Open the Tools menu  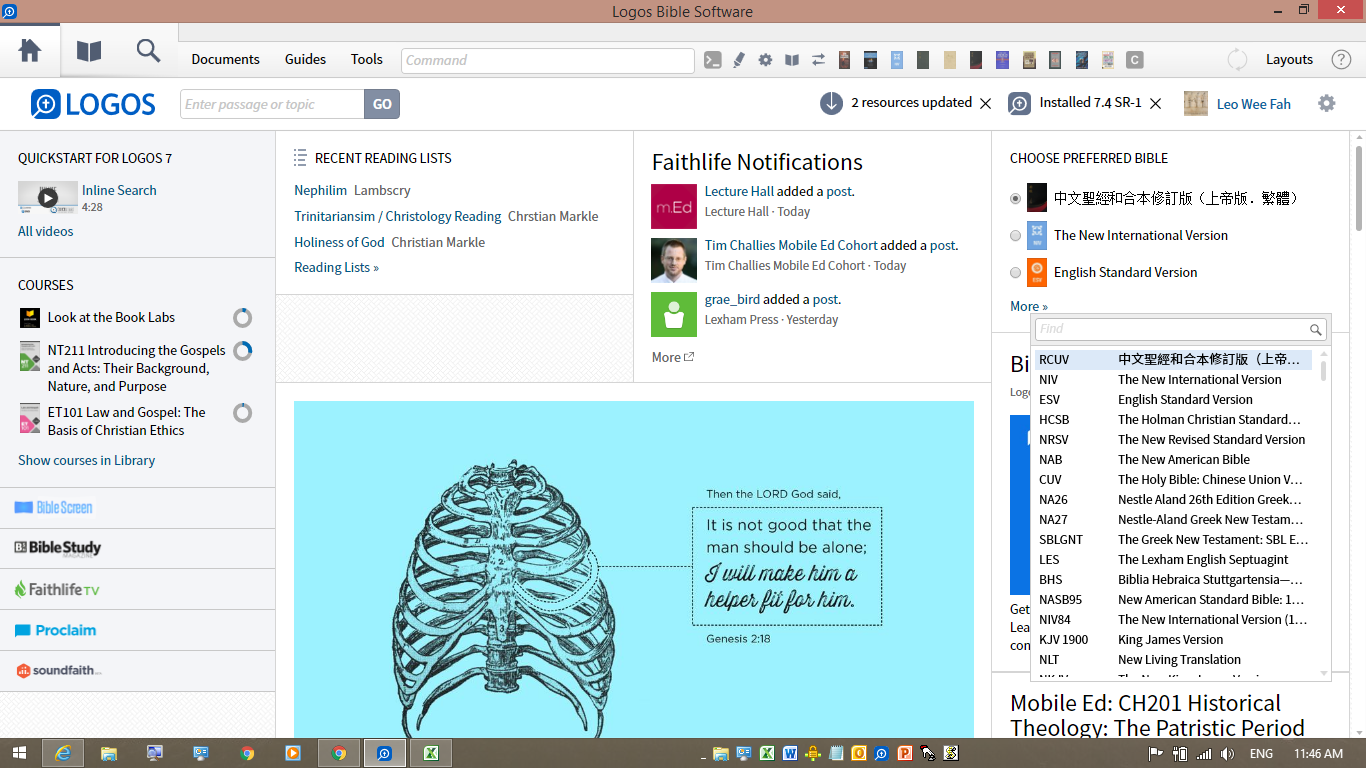tap(366, 59)
